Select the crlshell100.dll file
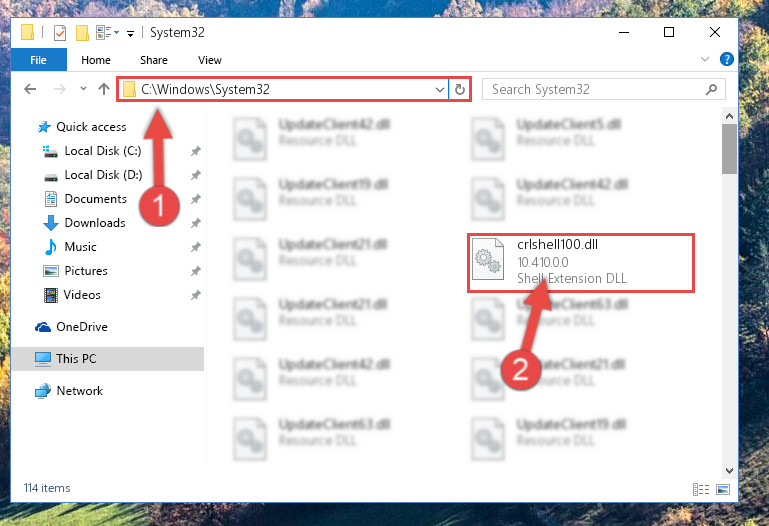 tap(581, 263)
